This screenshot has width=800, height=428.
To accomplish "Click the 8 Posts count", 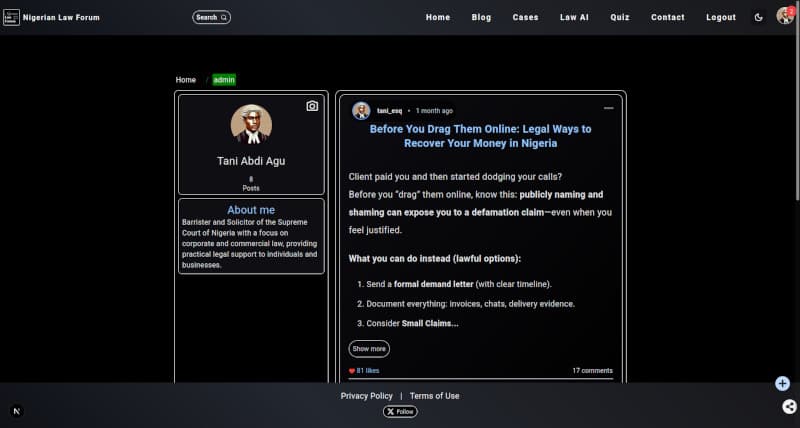I will (x=251, y=184).
